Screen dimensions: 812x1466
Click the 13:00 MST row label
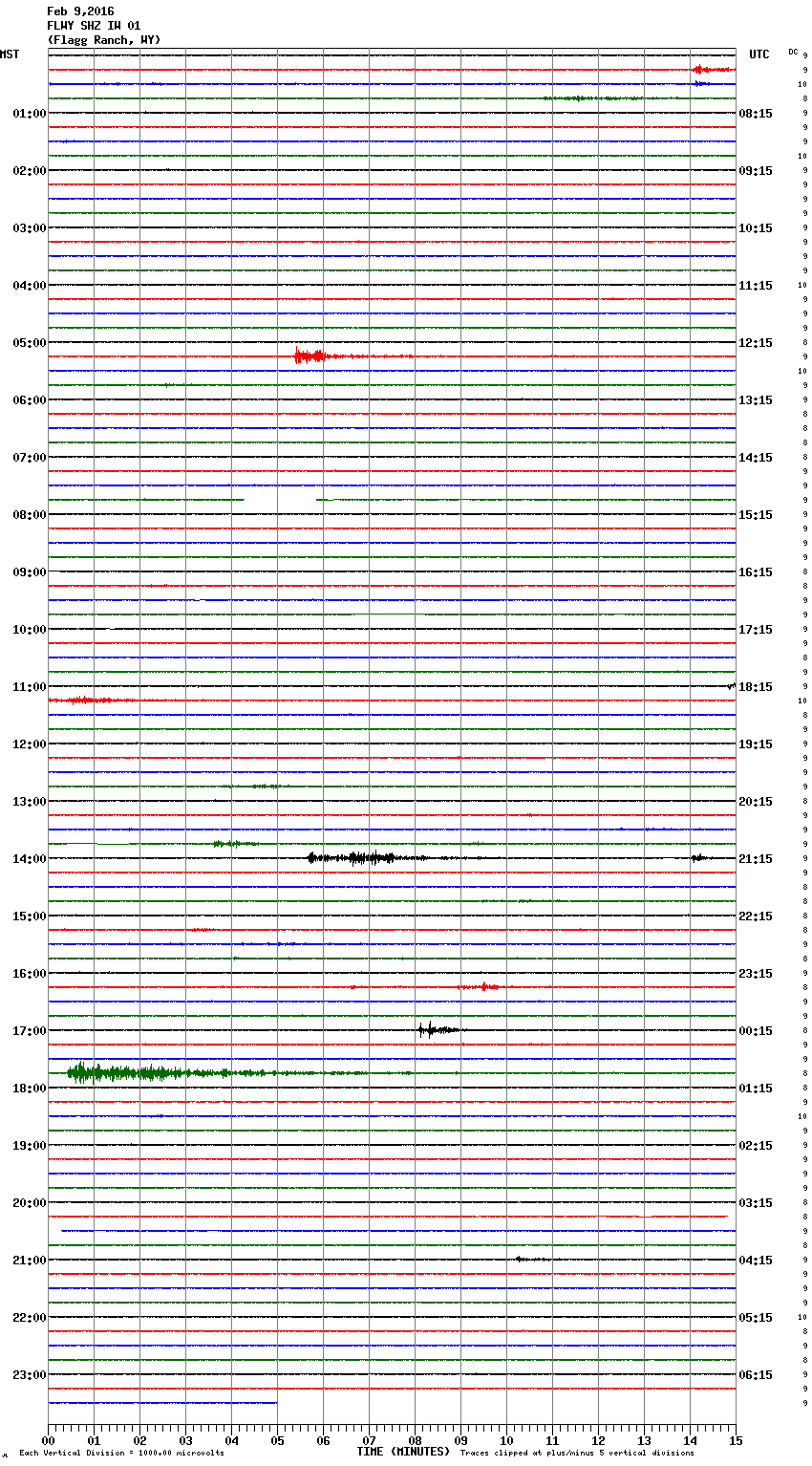pos(30,802)
